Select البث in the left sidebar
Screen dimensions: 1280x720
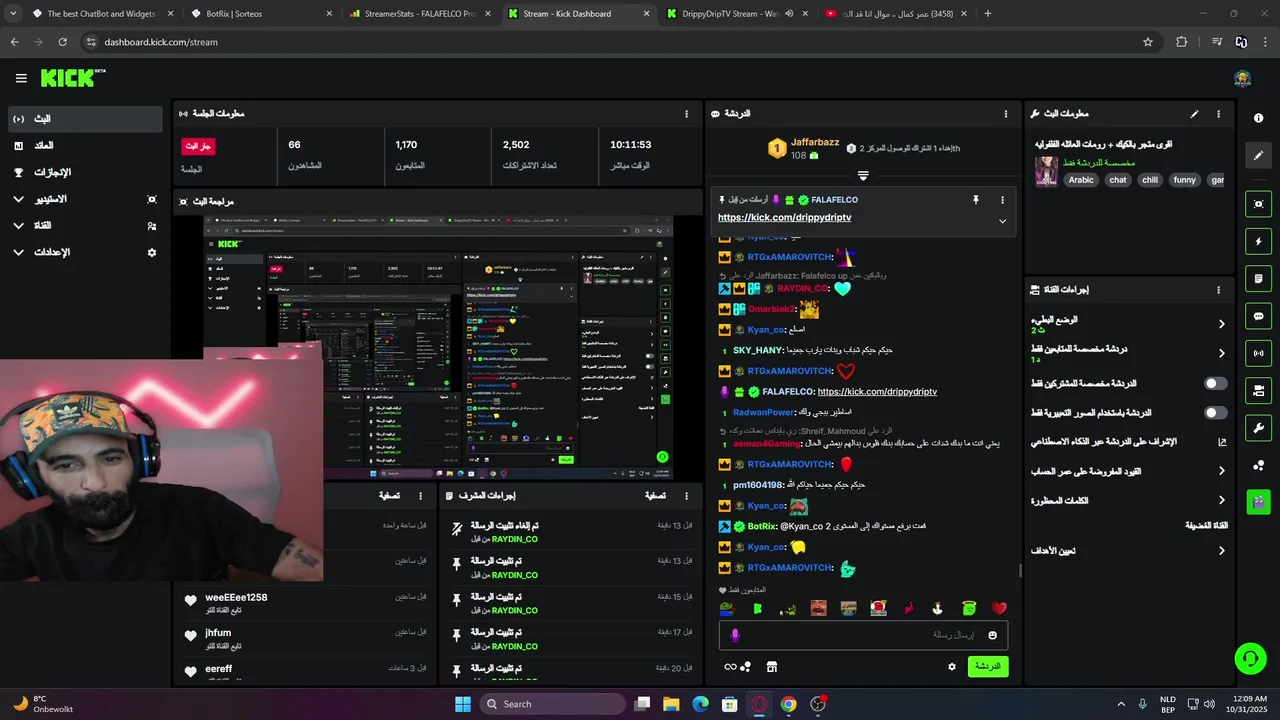coord(85,119)
